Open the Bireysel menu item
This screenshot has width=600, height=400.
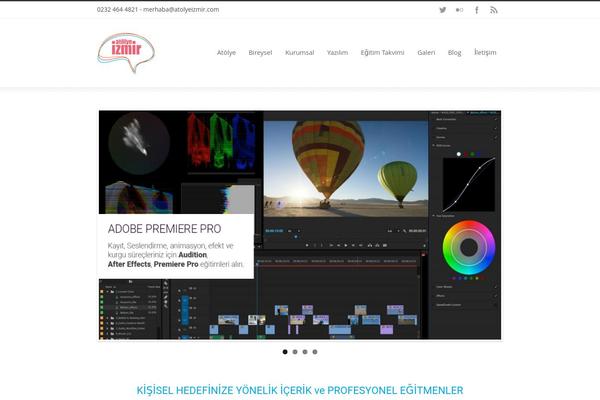[260, 52]
